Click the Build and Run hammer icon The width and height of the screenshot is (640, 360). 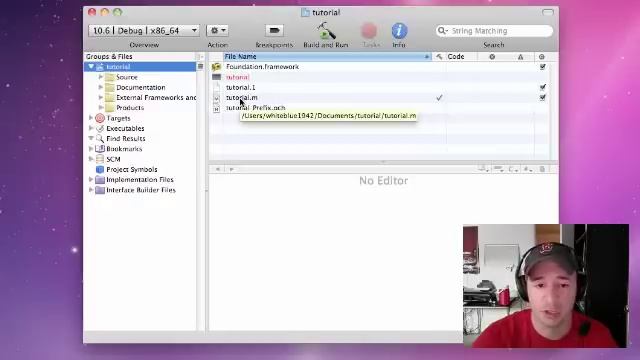pos(326,31)
